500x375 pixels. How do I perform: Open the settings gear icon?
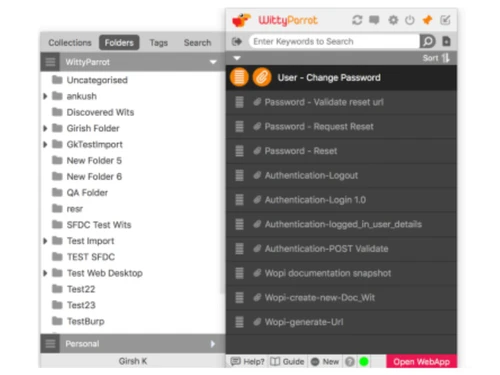[393, 20]
